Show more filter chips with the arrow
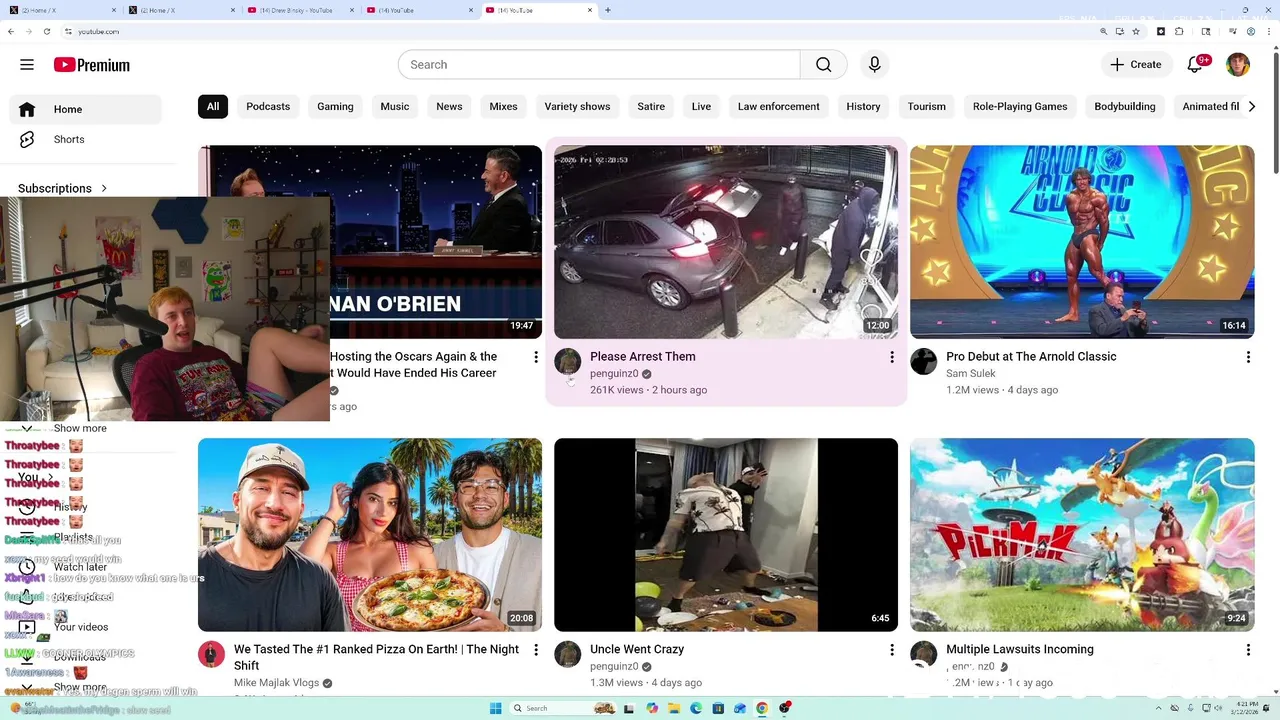This screenshot has width=1280, height=720. (x=1251, y=106)
